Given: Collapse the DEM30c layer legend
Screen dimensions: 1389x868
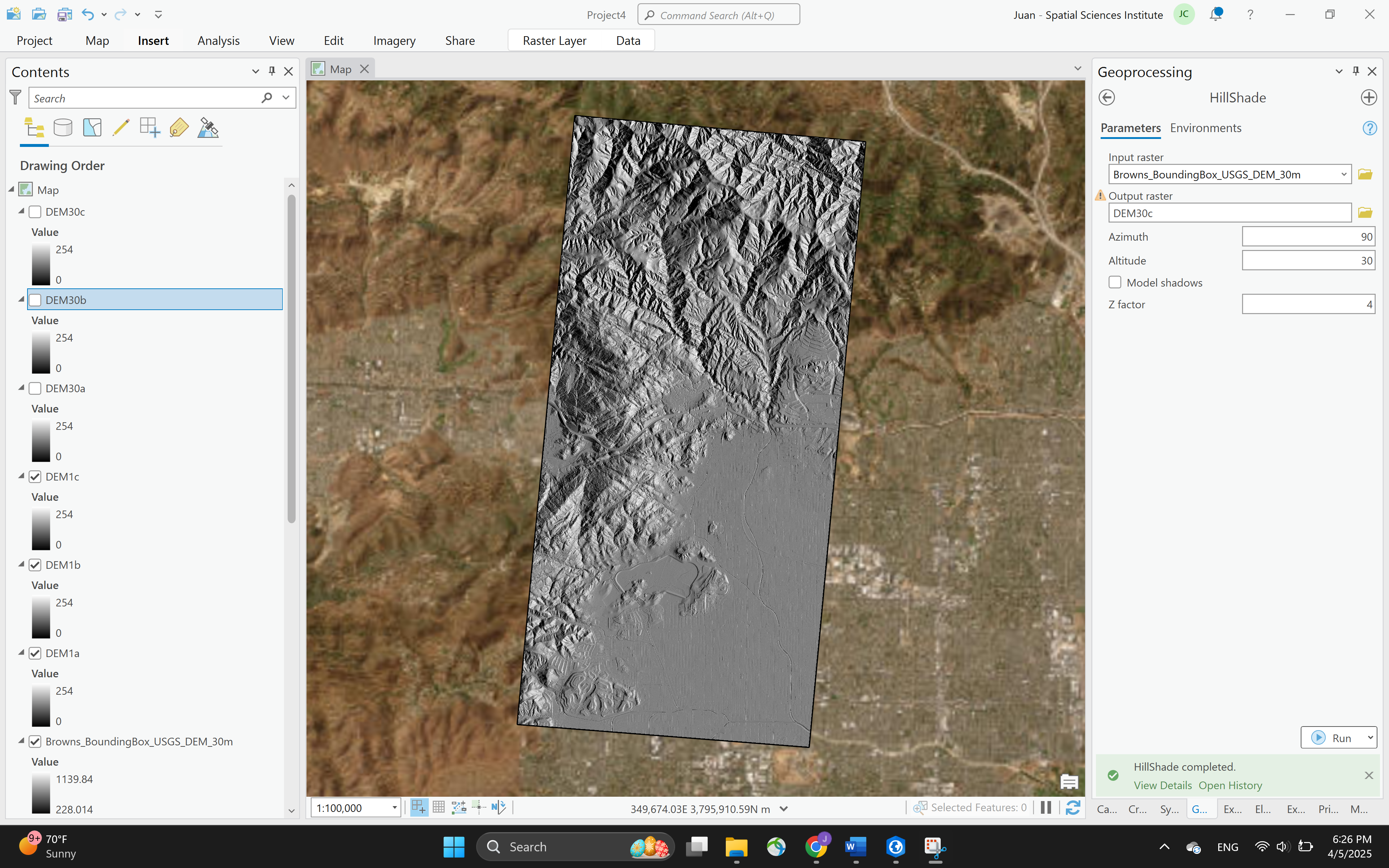Looking at the screenshot, I should pyautogui.click(x=21, y=211).
